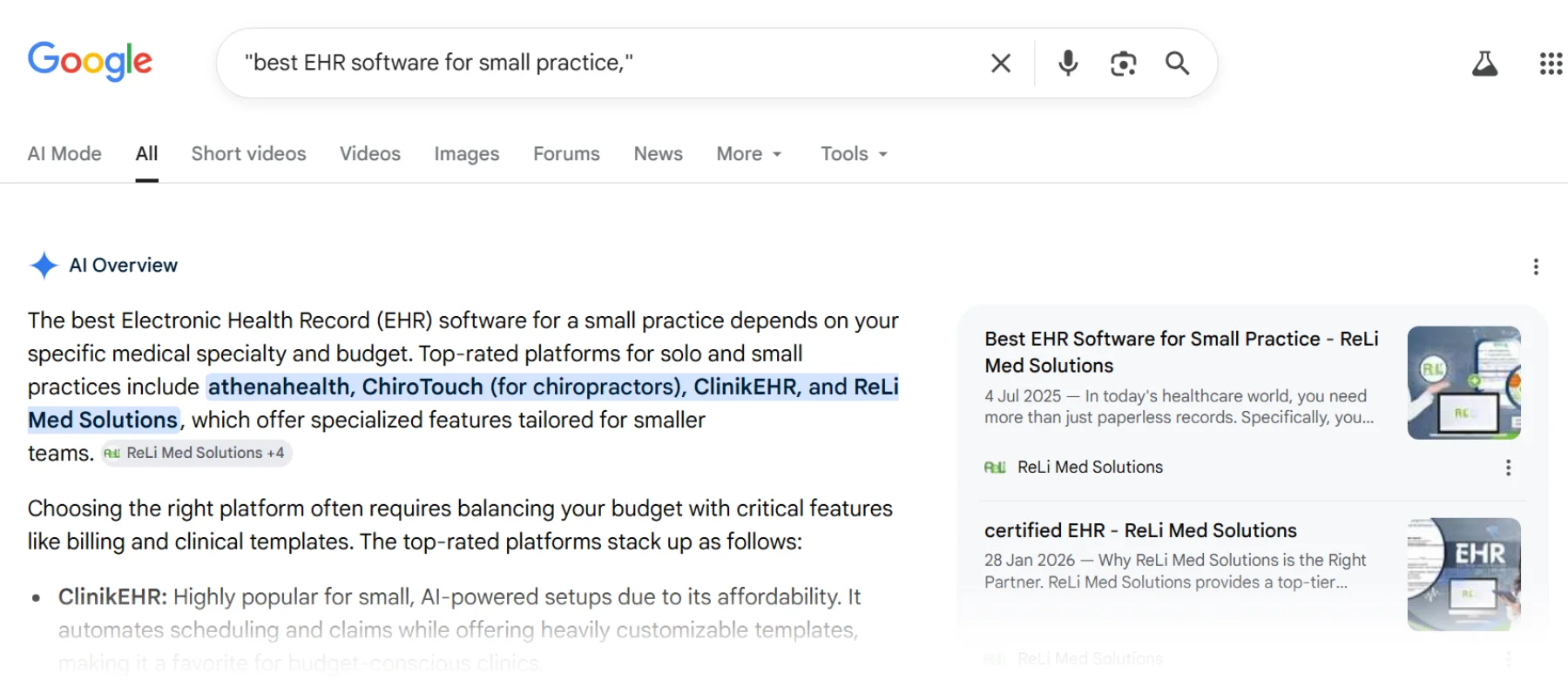Open the News tab

point(658,153)
